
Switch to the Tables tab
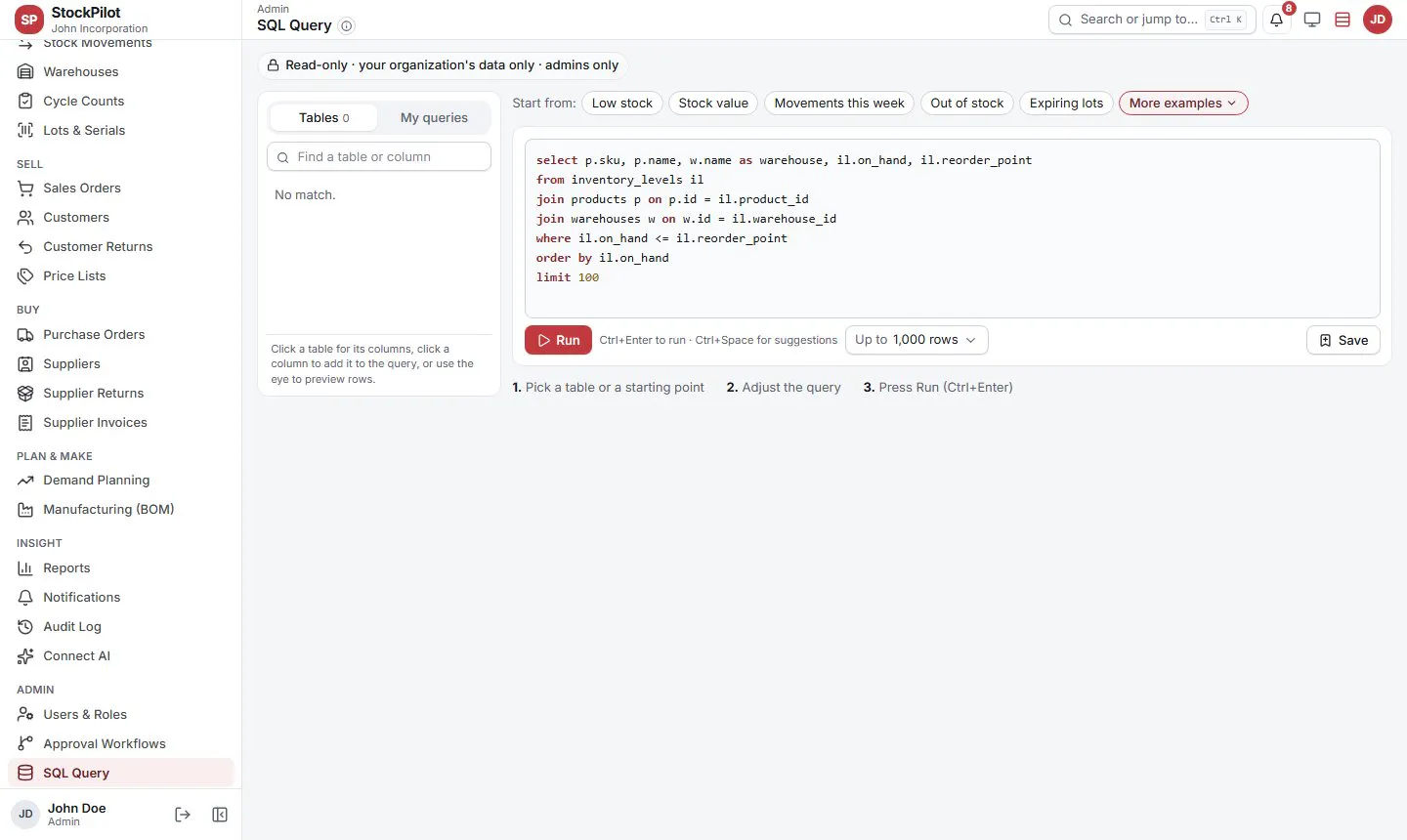[323, 117]
